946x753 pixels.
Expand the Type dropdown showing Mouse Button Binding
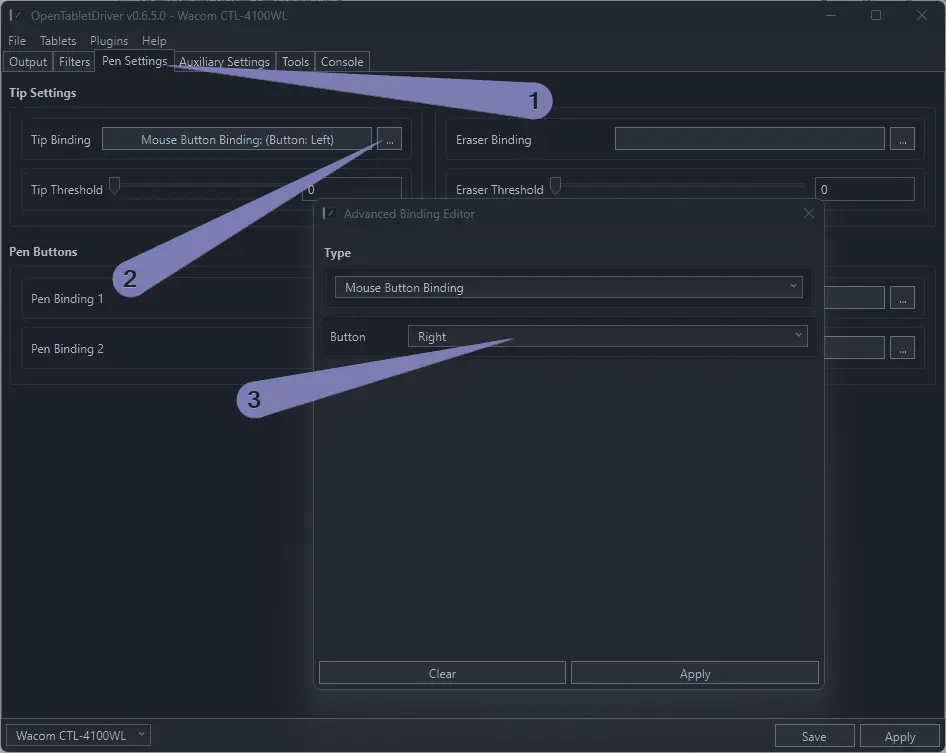tap(568, 287)
